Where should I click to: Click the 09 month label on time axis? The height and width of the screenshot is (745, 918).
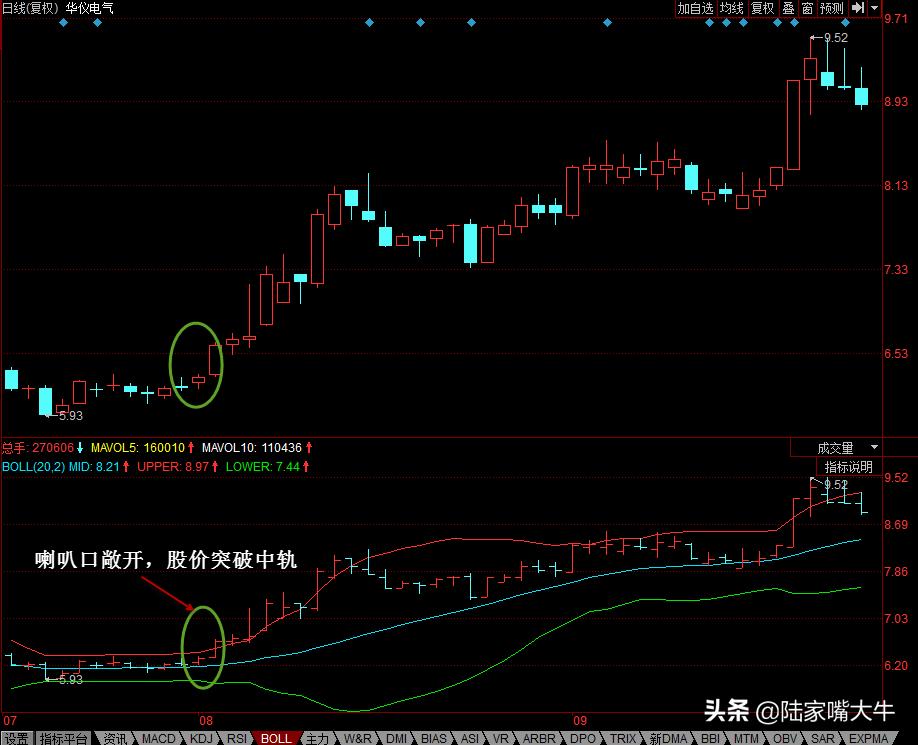(x=580, y=720)
